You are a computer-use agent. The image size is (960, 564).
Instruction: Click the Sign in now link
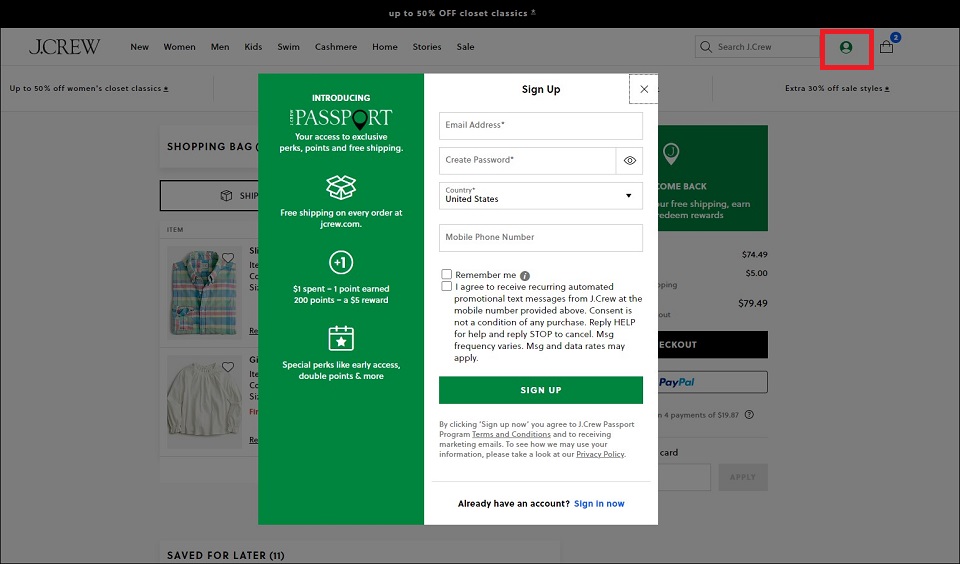[x=599, y=503]
